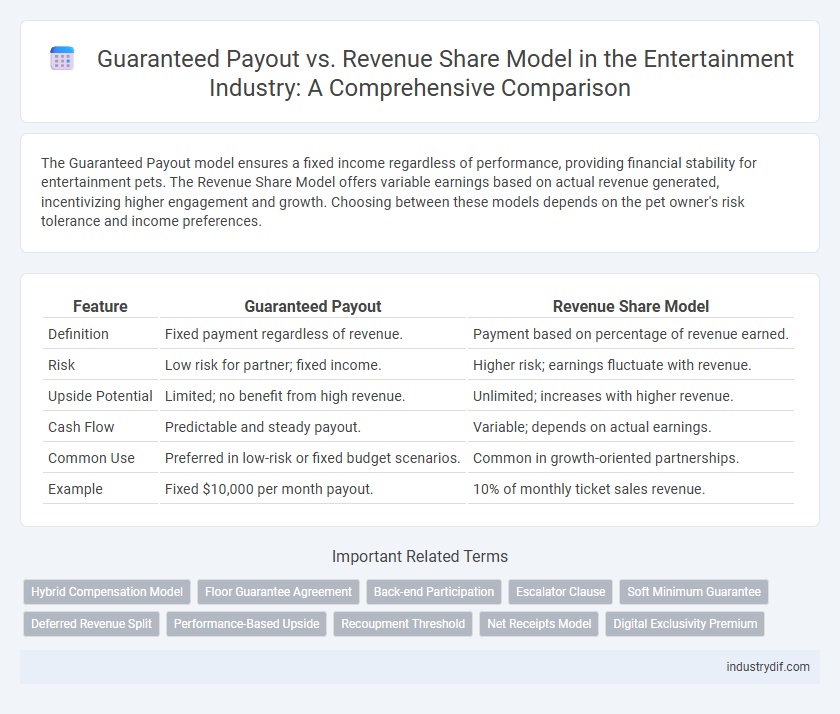Viewport: 840px width, 714px height.
Task: Select 'Variable; depends on actual earnings.' cell
Action: pyautogui.click(x=631, y=427)
